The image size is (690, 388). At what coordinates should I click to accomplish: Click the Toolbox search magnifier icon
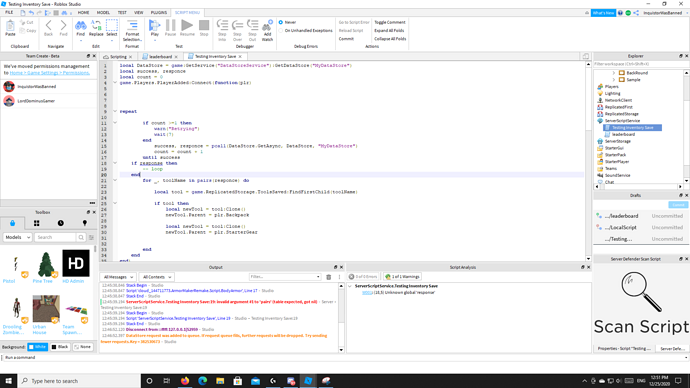click(x=81, y=237)
